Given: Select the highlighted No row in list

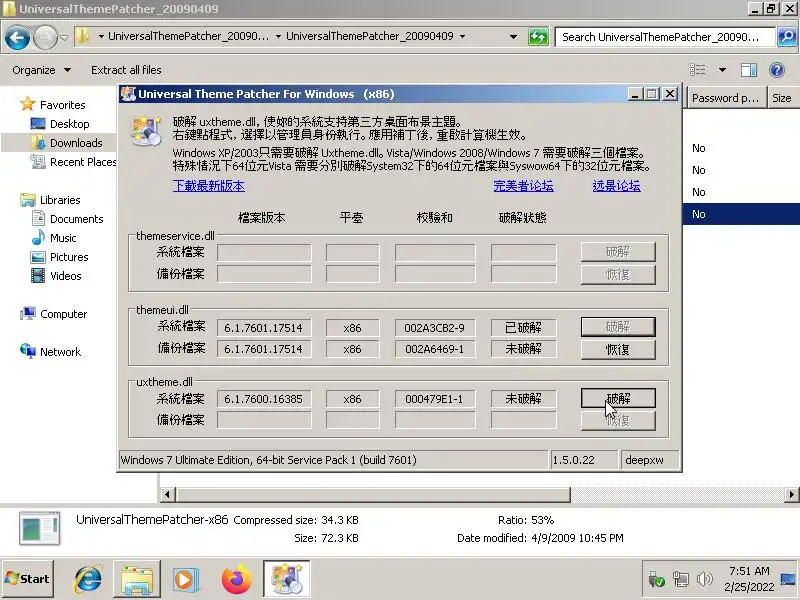Looking at the screenshot, I should (x=741, y=214).
